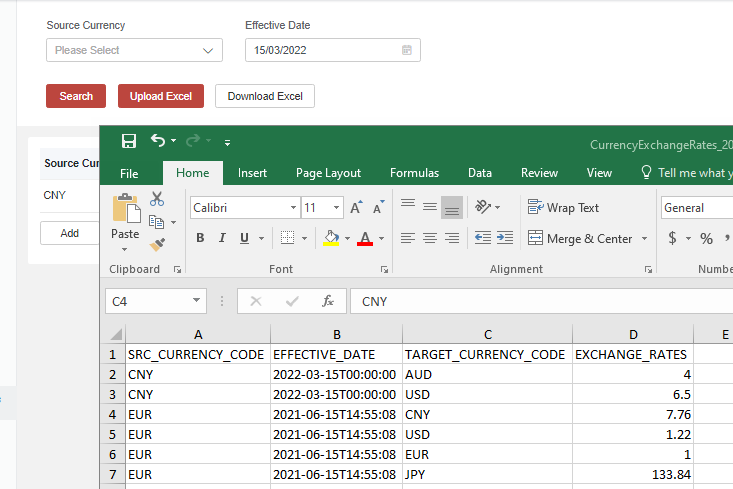Open the Calibri font name dropdown
733x489 pixels.
pos(293,208)
